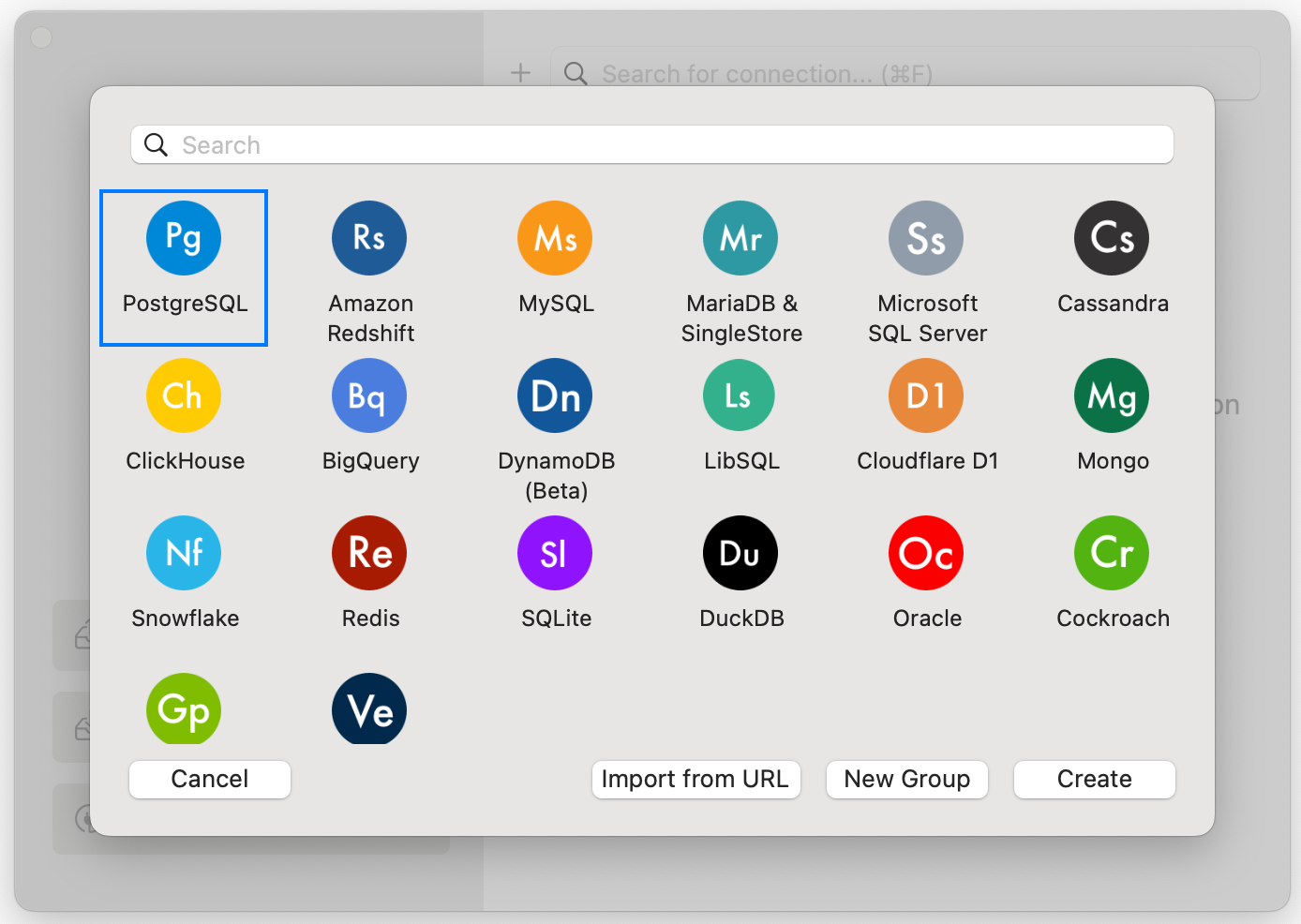
Task: Choose the Snowflake database
Action: pyautogui.click(x=184, y=553)
